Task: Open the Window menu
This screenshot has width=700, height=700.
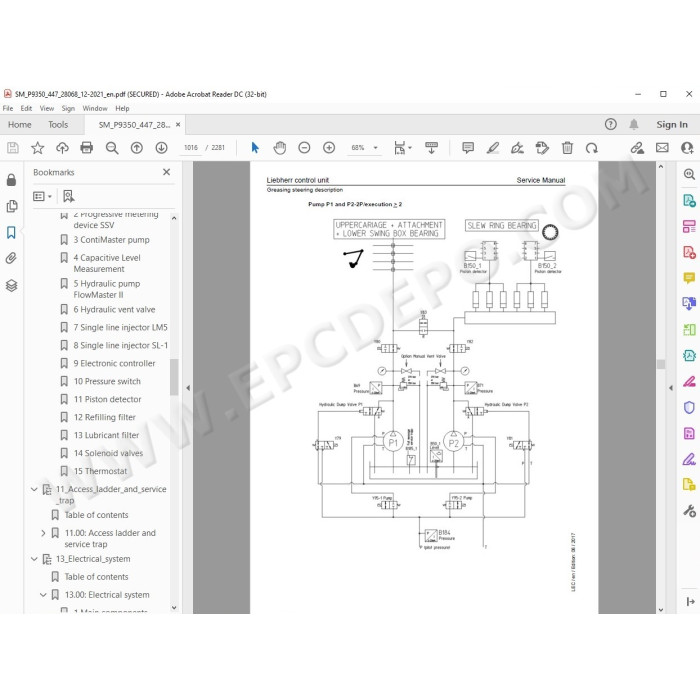Action: click(95, 108)
